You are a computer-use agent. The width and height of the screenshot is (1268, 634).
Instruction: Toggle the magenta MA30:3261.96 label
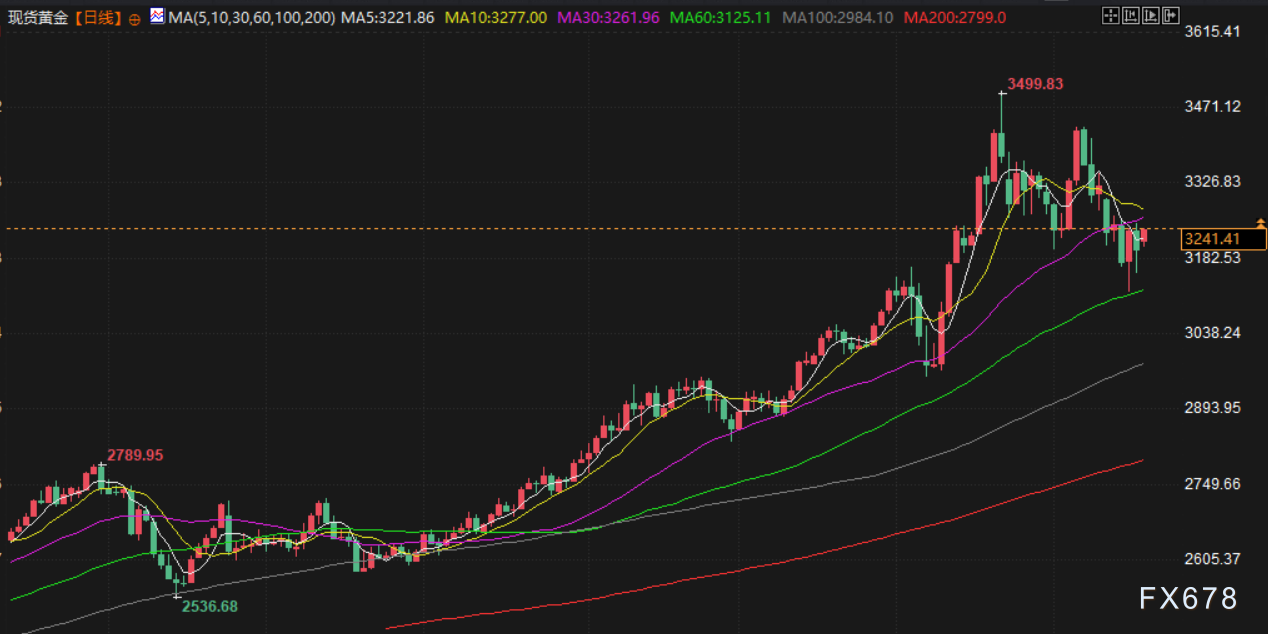(608, 18)
